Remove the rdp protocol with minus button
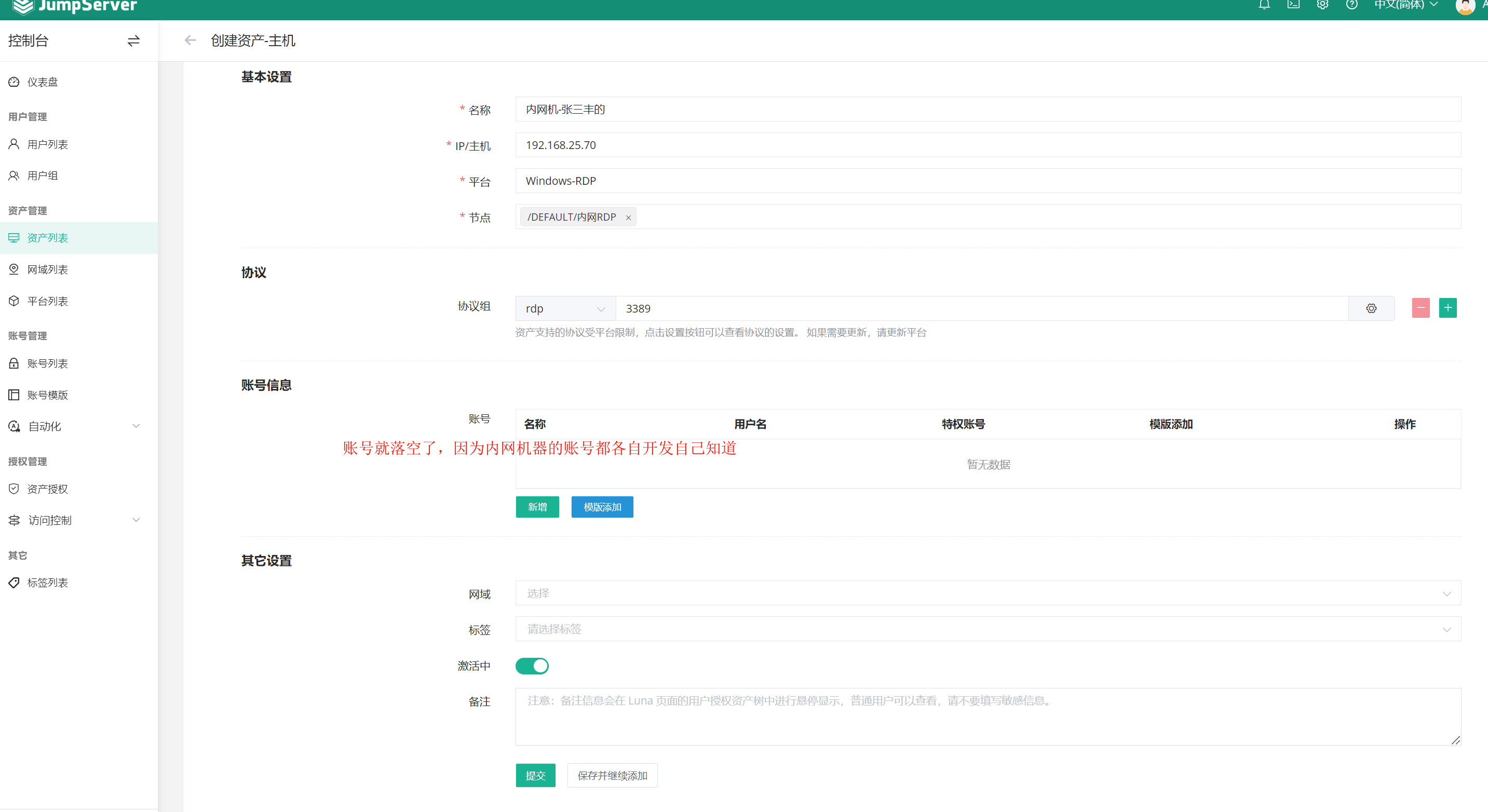 coord(1421,308)
